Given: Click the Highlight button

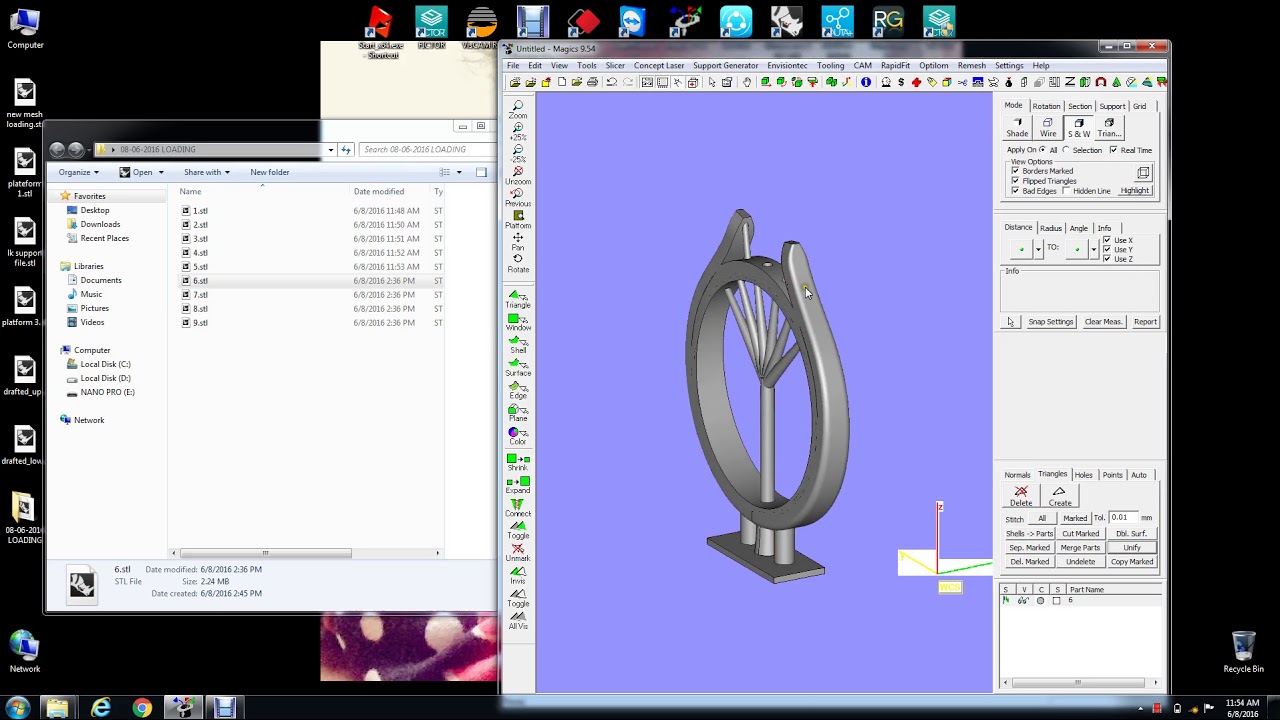Looking at the screenshot, I should tap(1135, 191).
